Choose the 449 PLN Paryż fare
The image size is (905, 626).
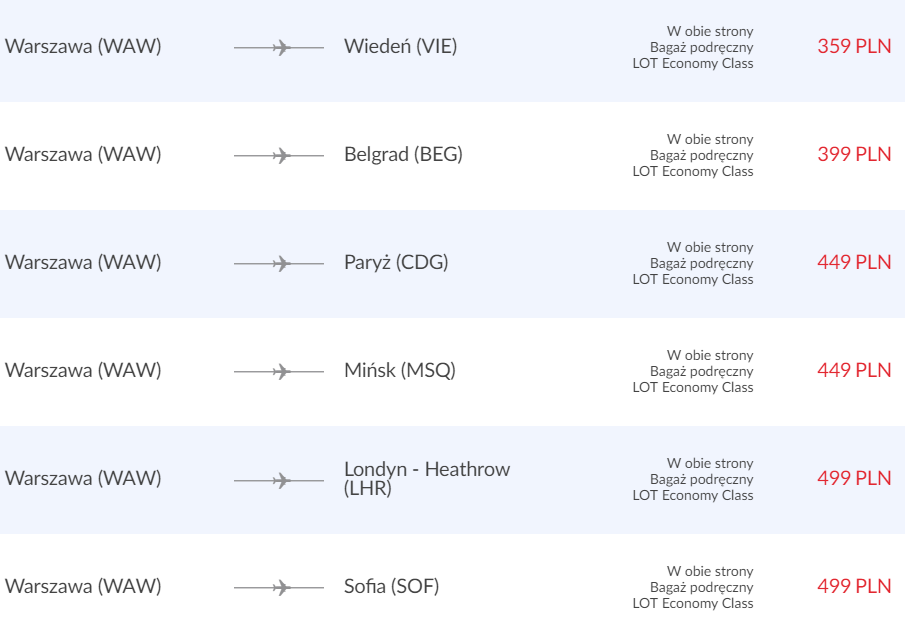854,262
